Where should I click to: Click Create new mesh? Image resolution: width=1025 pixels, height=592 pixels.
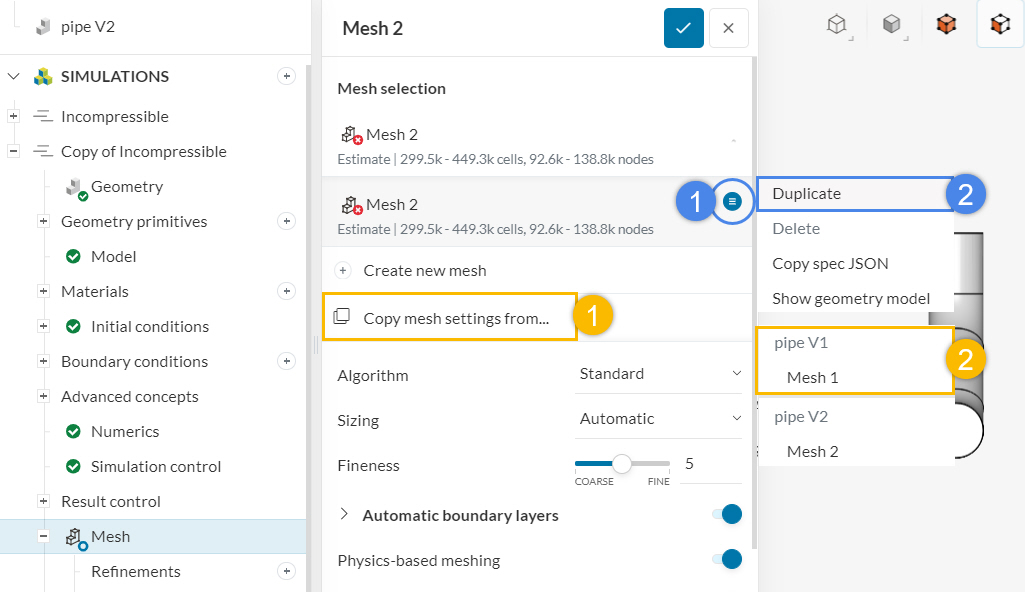tap(424, 271)
